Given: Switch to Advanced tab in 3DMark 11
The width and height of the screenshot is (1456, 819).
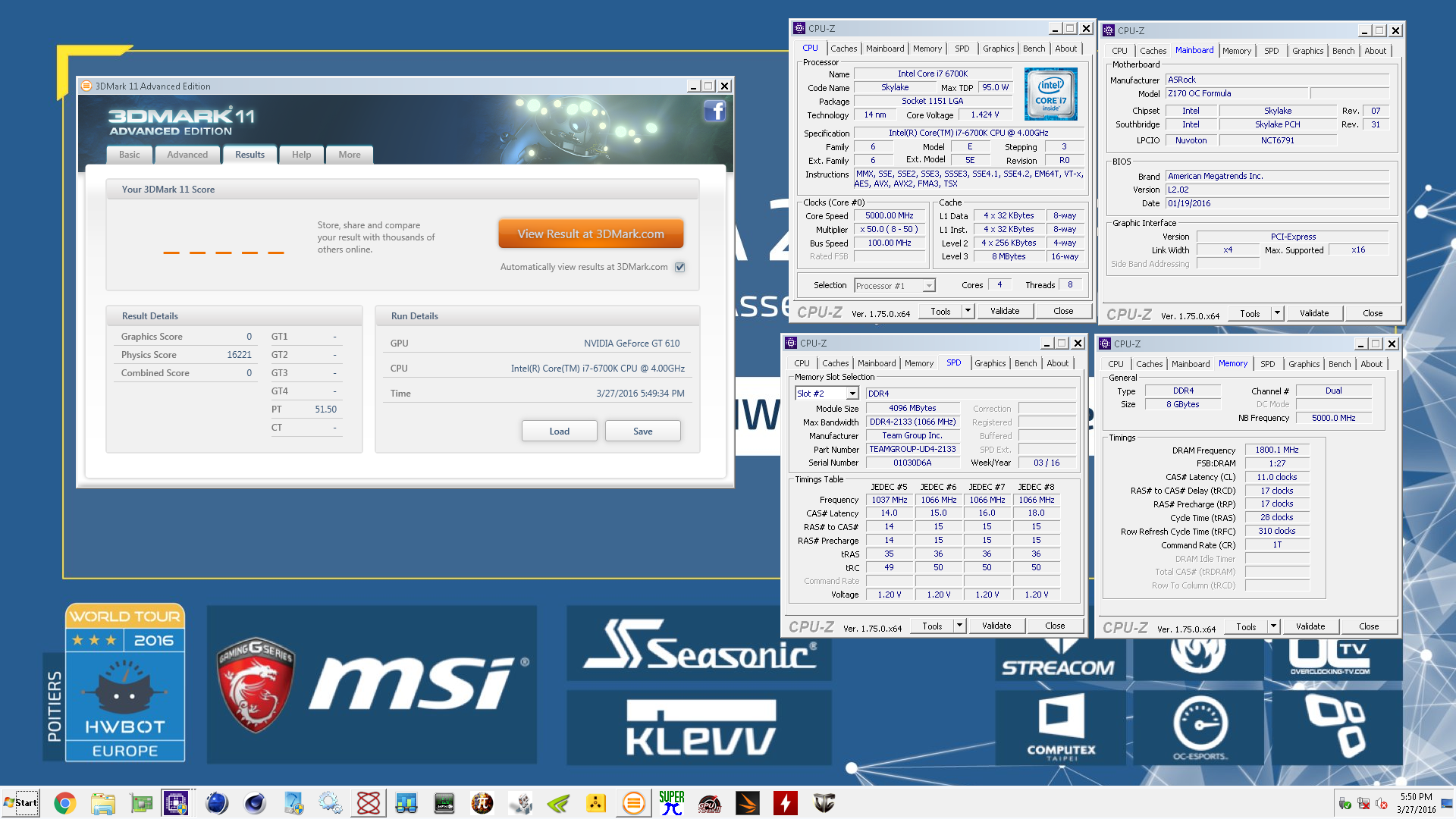Looking at the screenshot, I should (187, 155).
